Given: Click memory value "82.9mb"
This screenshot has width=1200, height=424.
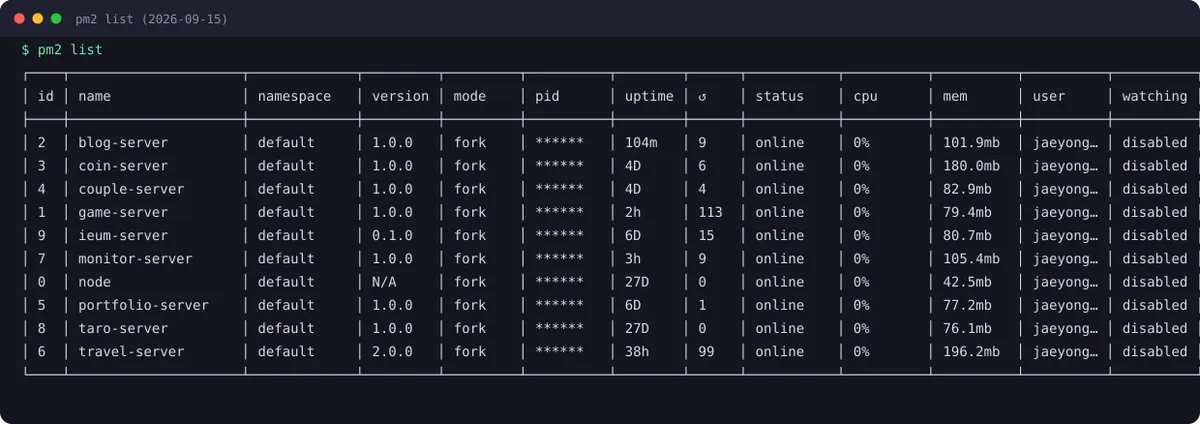Looking at the screenshot, I should click(x=967, y=189).
